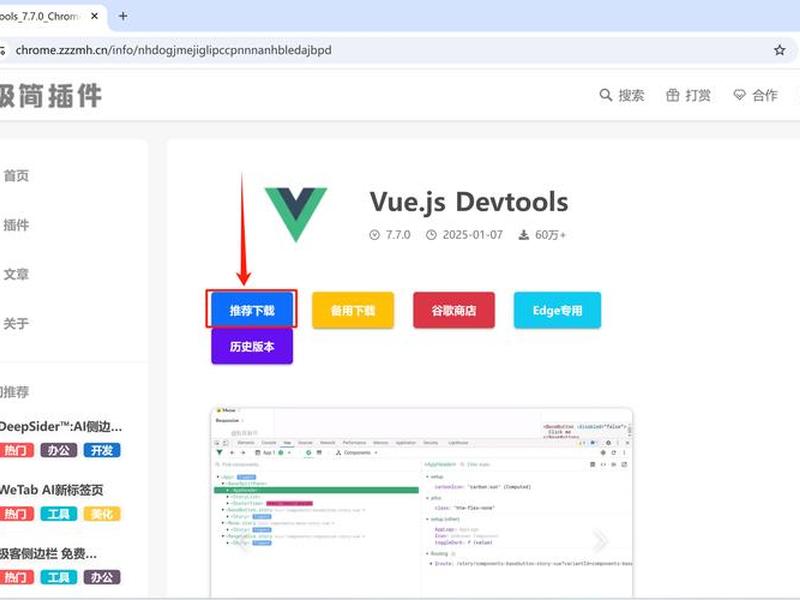Viewport: 800px width, 600px height.
Task: Open WeTab AI新标签页 recommendation
Action: [52, 490]
